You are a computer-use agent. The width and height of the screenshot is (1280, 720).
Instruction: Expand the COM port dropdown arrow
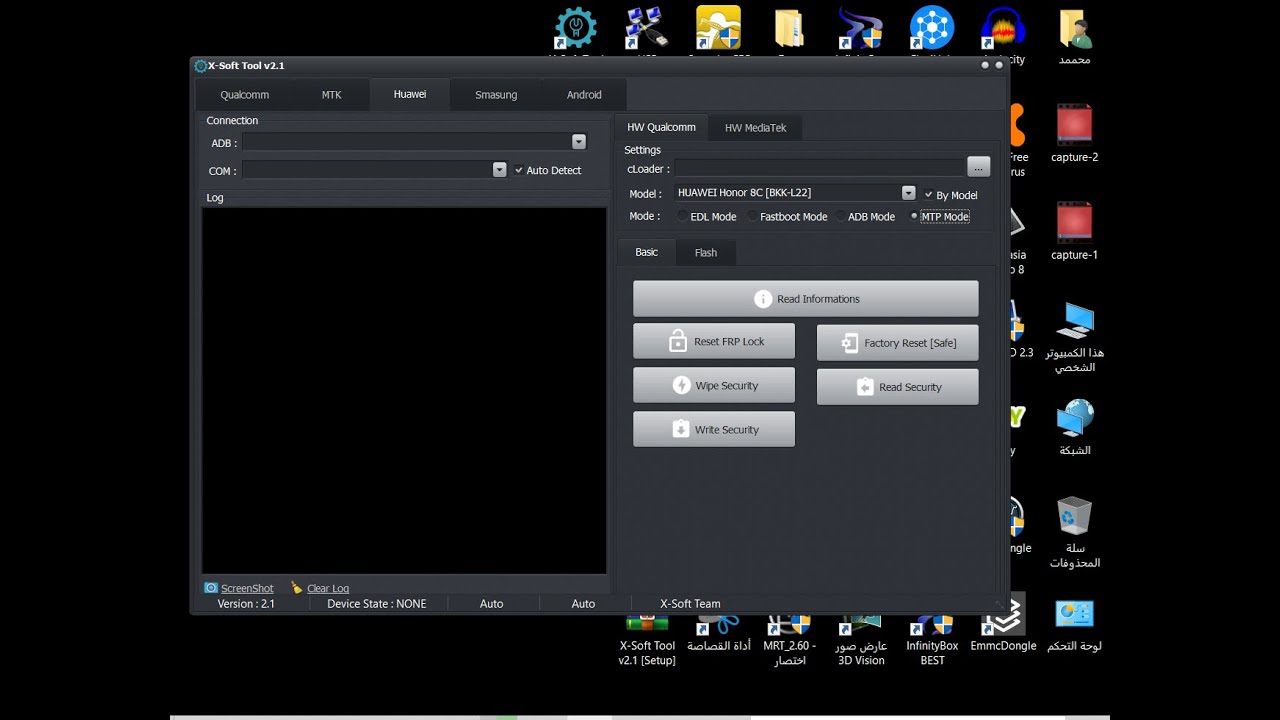pos(500,170)
